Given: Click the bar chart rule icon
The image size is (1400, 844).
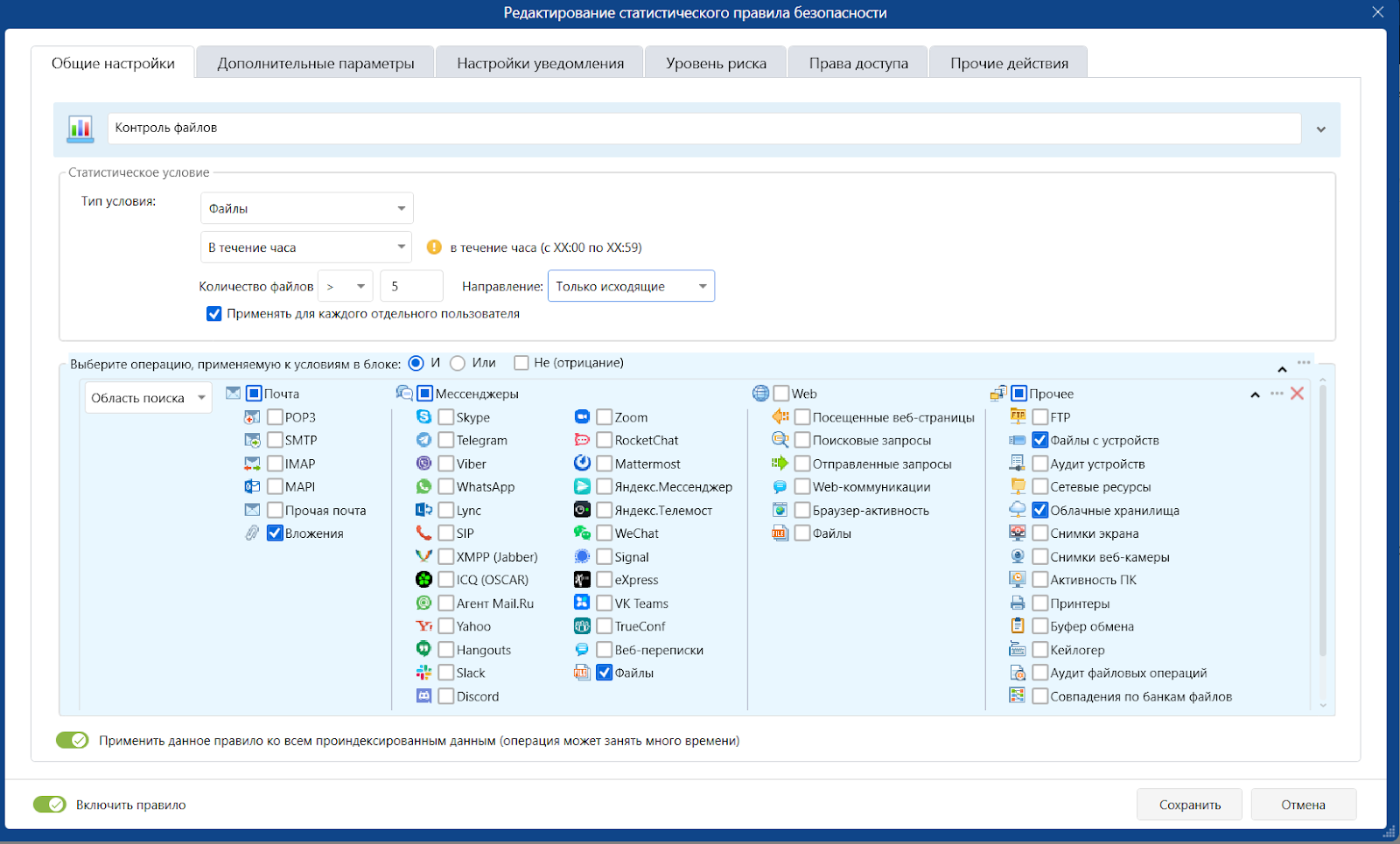Looking at the screenshot, I should click(80, 129).
